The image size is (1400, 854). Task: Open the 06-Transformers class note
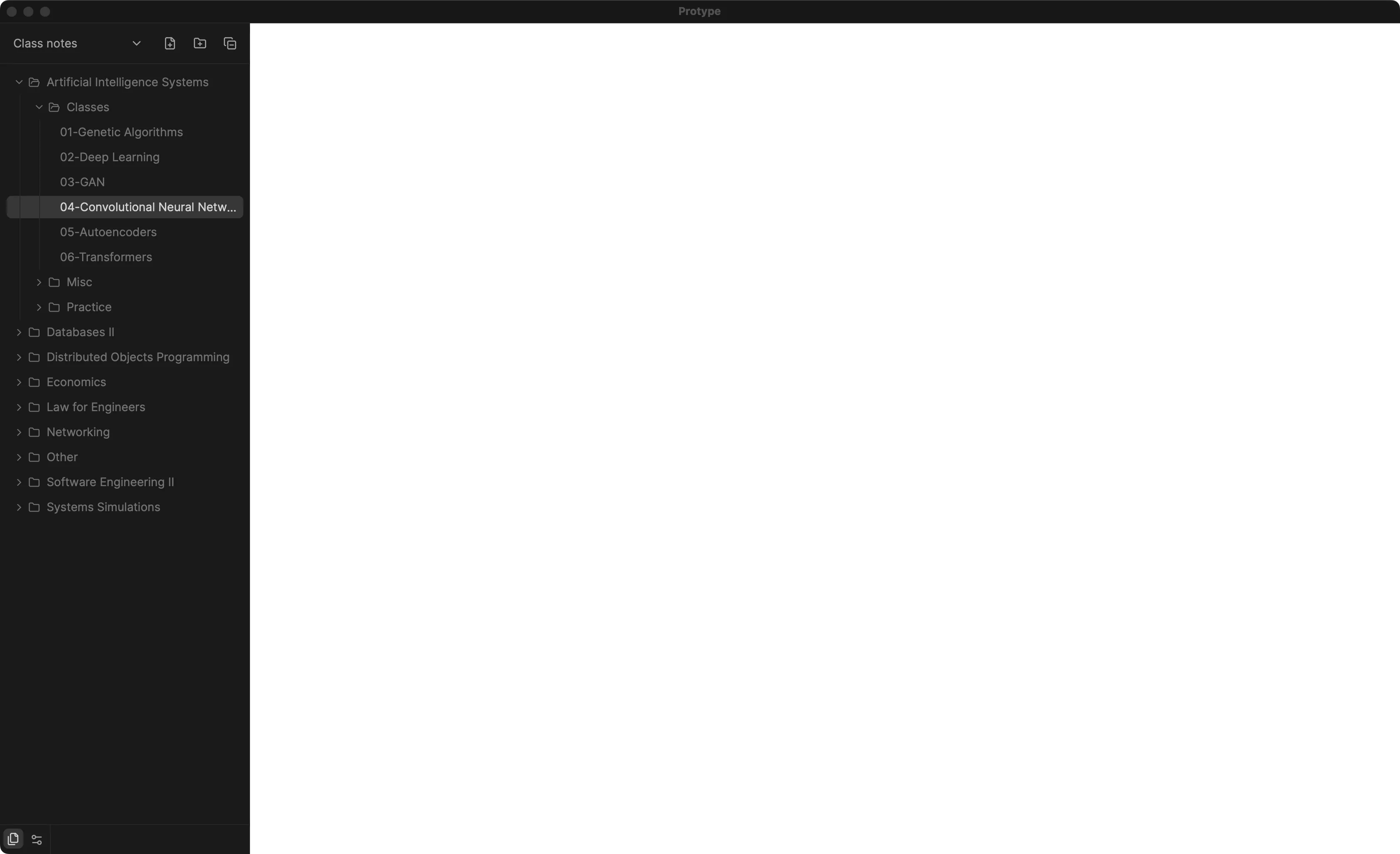(x=106, y=257)
